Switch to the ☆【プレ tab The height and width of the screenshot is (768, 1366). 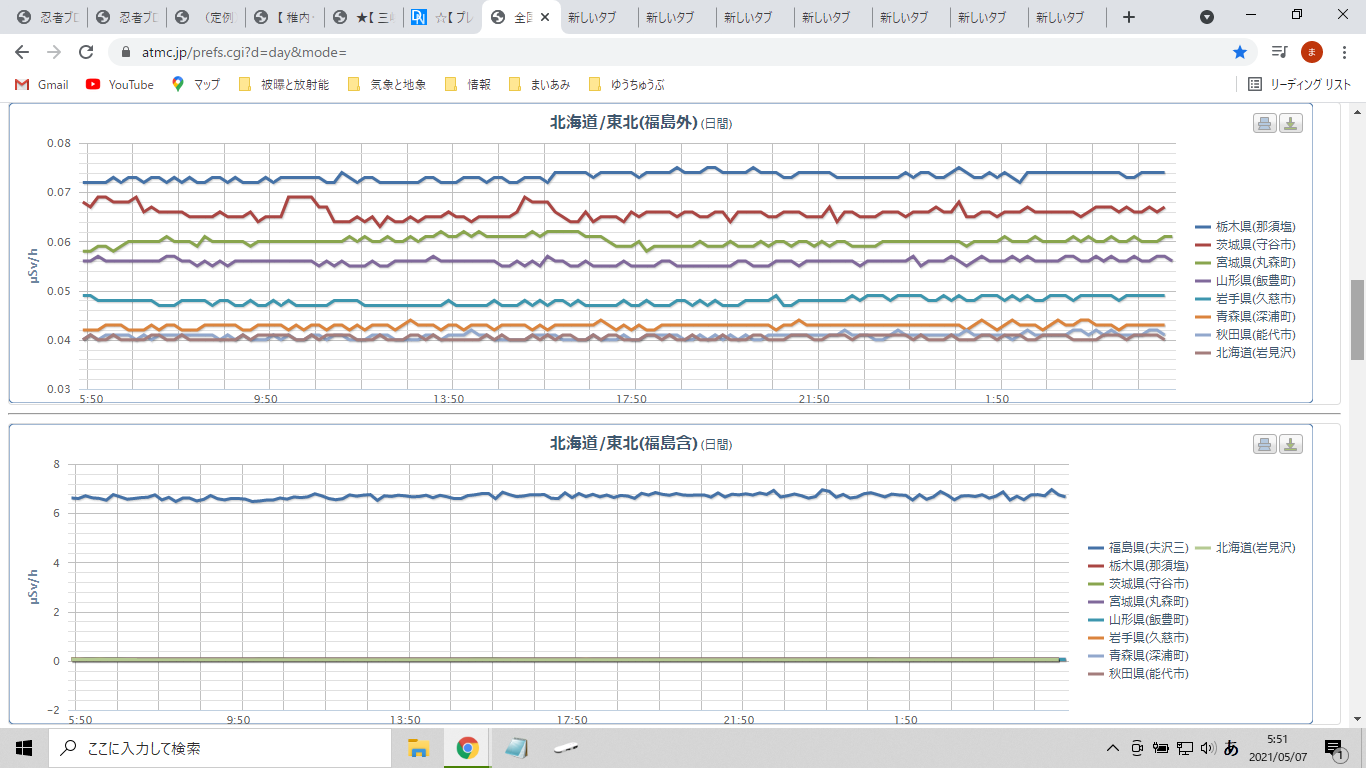coord(441,17)
